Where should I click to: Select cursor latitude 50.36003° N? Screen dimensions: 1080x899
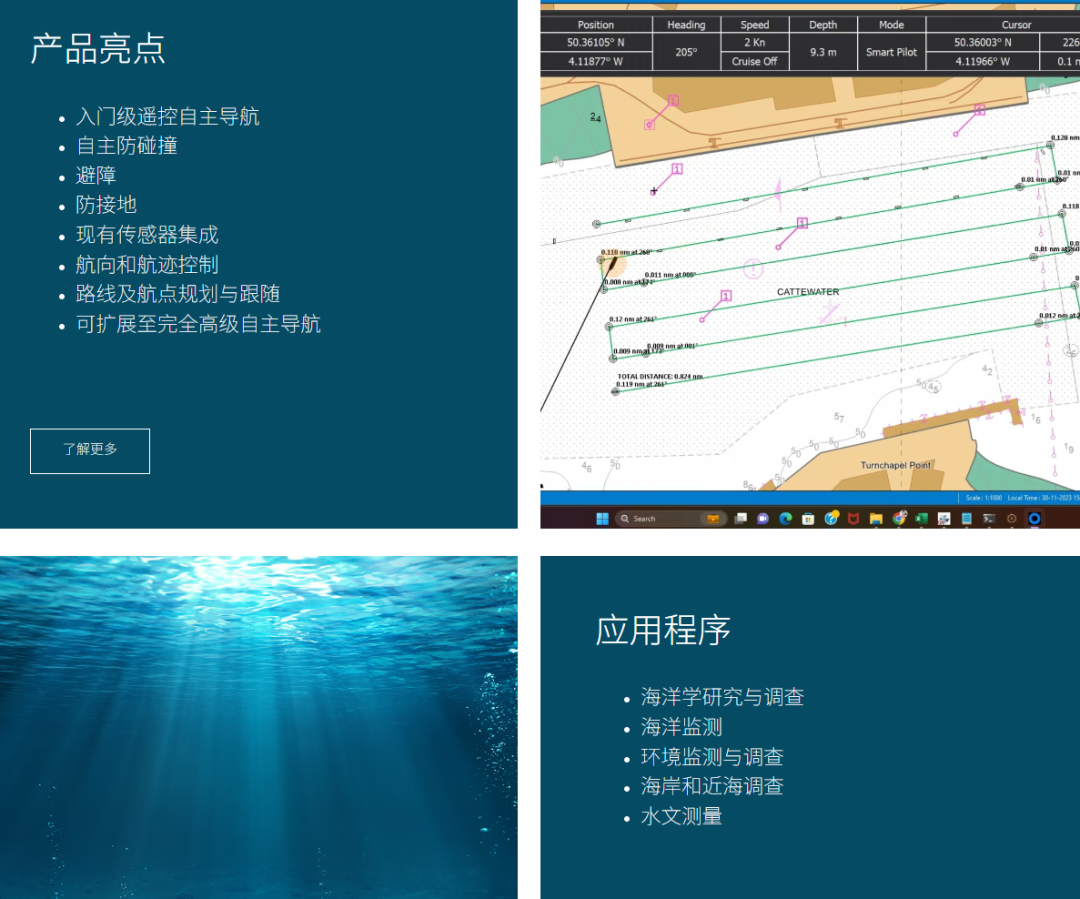coord(983,43)
